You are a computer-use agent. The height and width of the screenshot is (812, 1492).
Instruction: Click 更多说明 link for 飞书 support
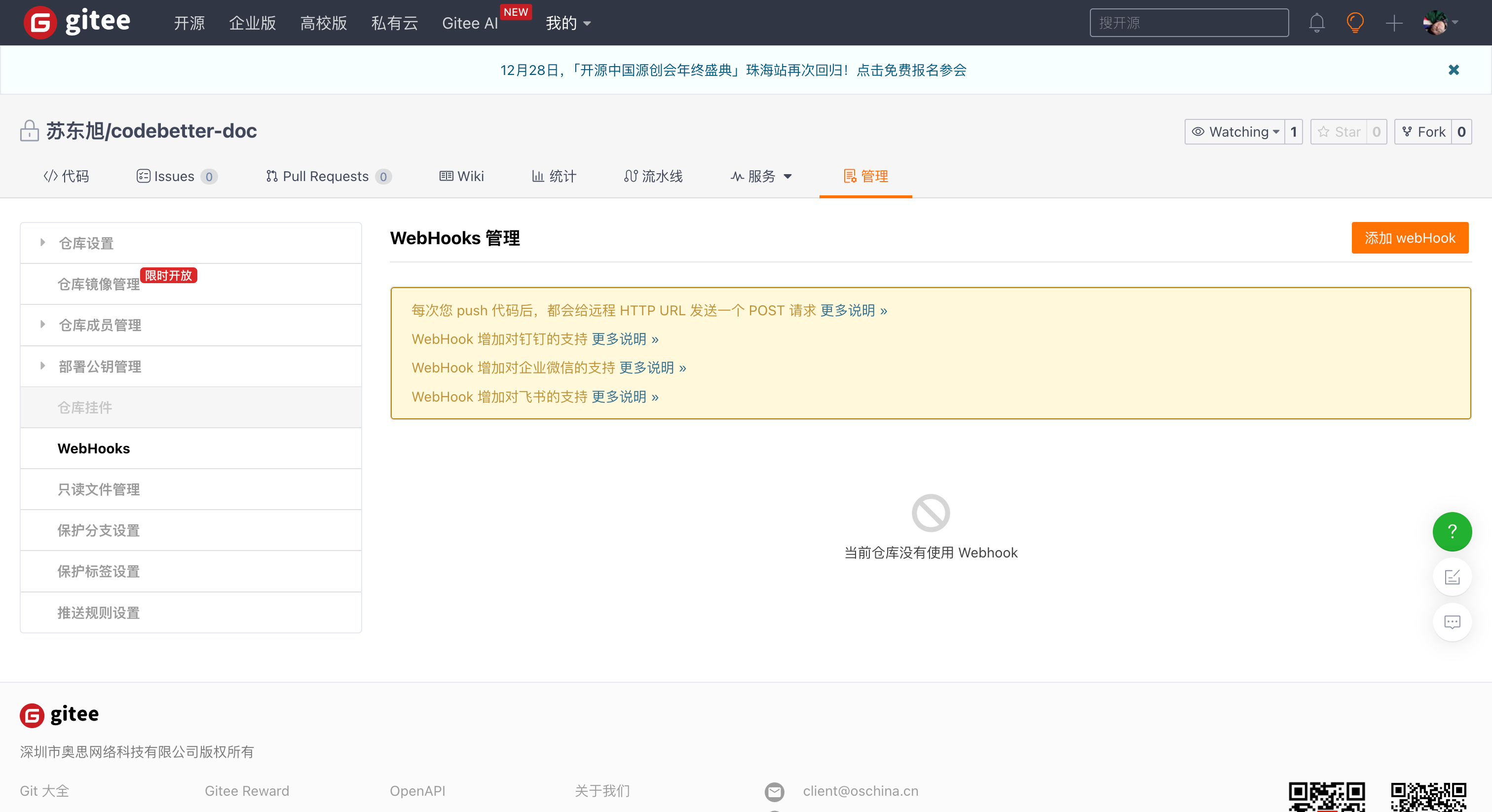pos(625,397)
